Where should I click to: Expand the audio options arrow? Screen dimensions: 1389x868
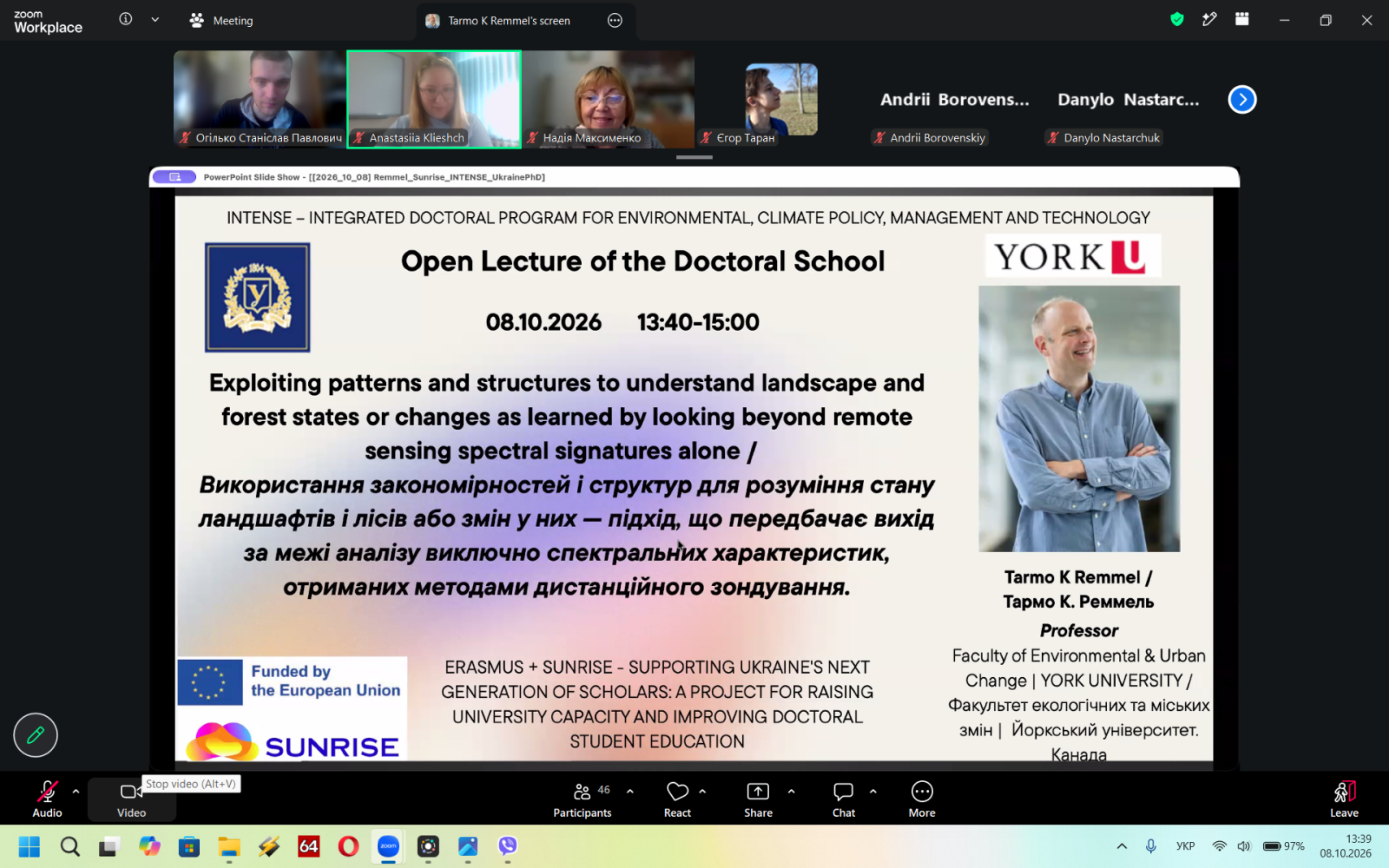tap(76, 791)
